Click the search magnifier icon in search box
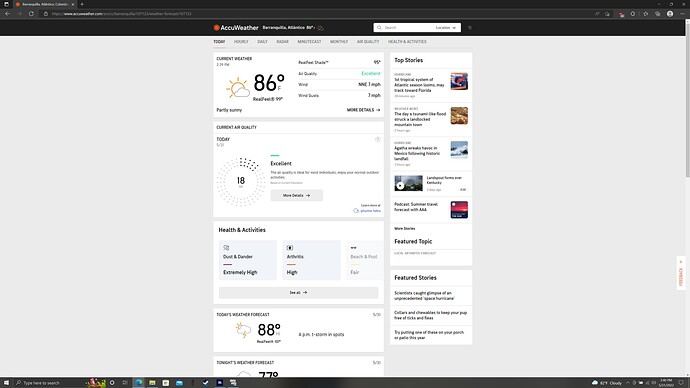The image size is (690, 388). pyautogui.click(x=379, y=28)
